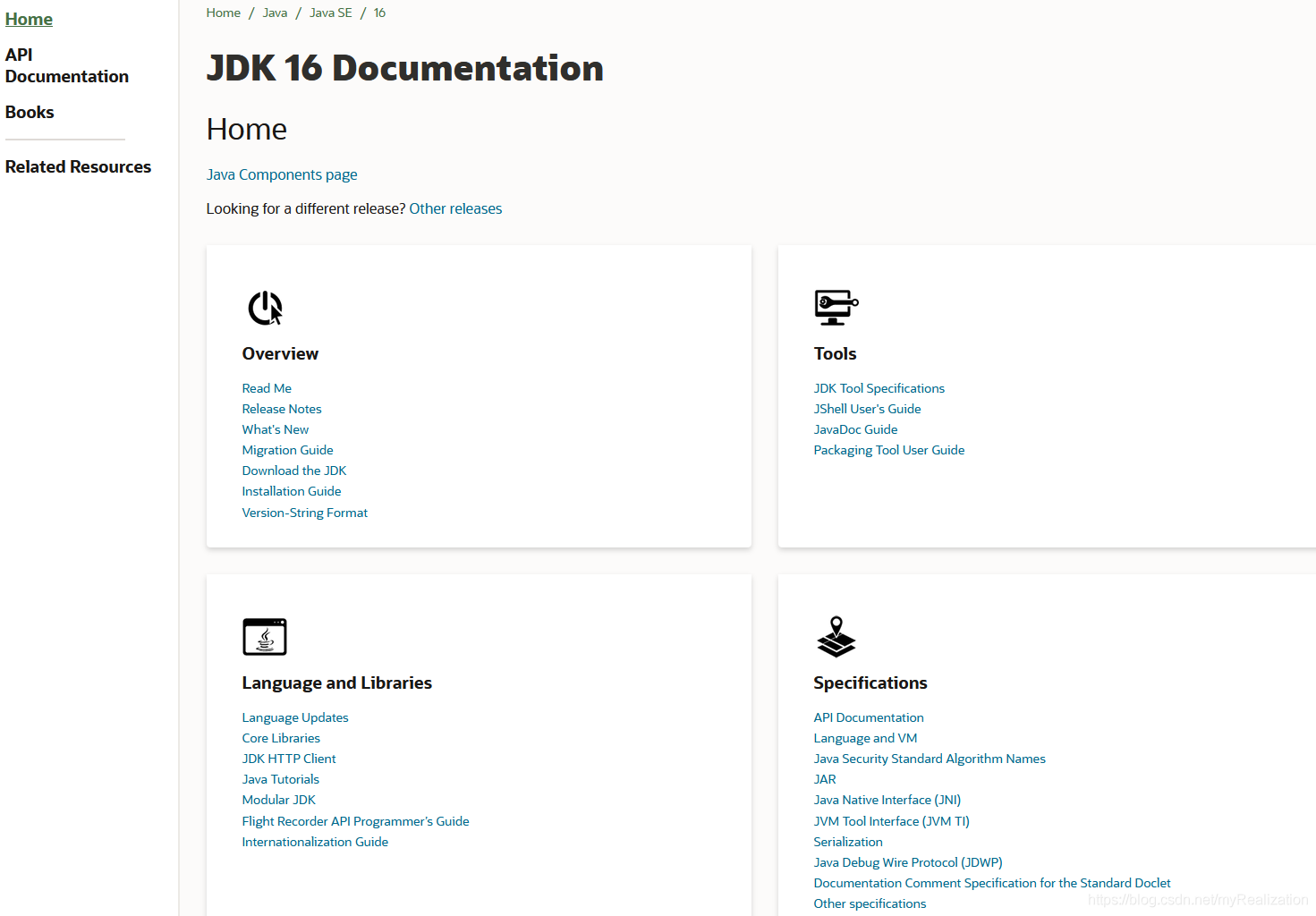Open the Language and VM link

pyautogui.click(x=865, y=738)
